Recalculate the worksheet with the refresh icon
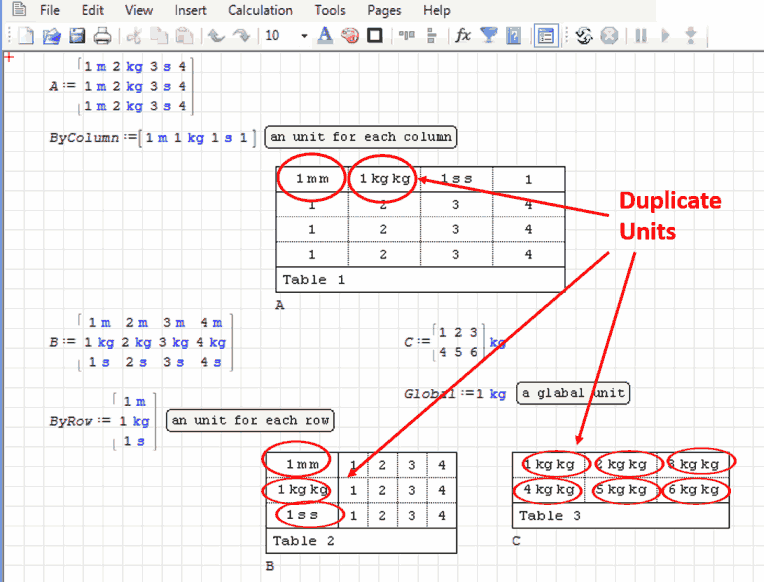Image resolution: width=764 pixels, height=582 pixels. click(584, 36)
